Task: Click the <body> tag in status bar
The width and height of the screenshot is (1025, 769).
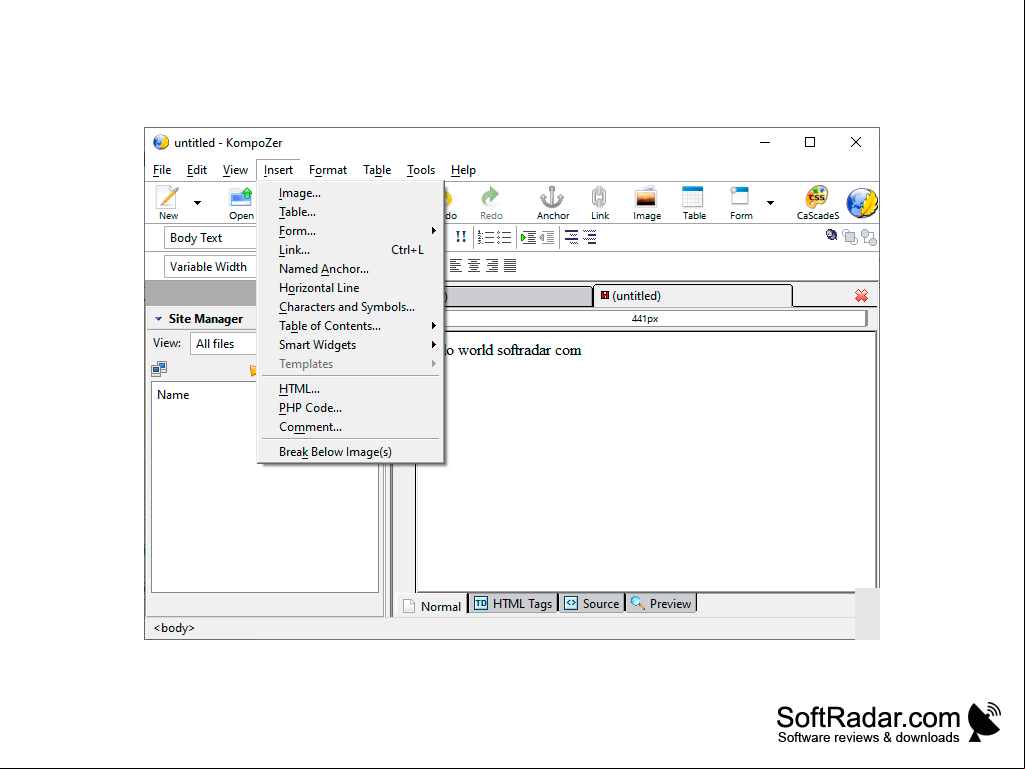Action: [x=174, y=628]
